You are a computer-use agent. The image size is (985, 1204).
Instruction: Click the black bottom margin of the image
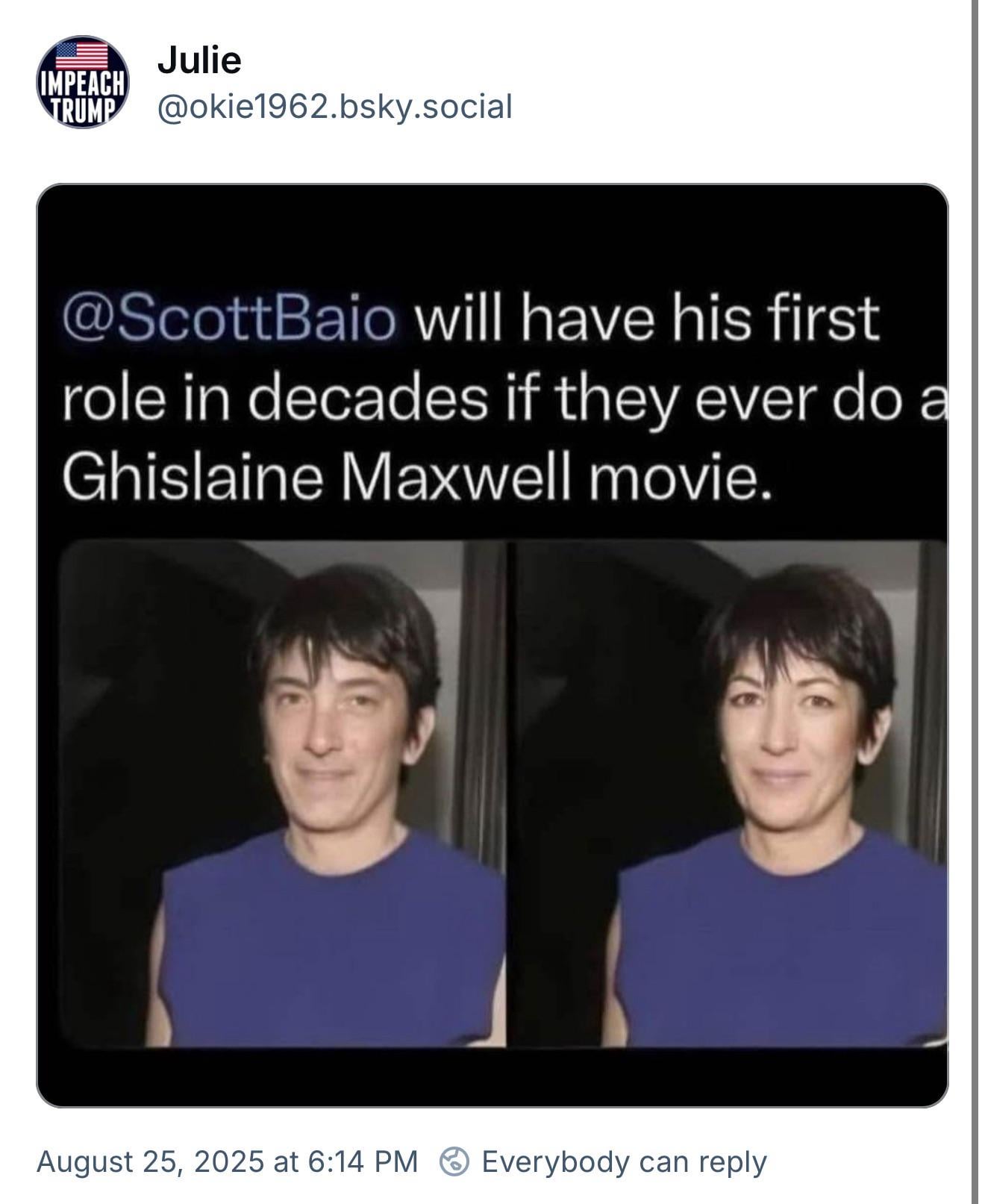point(492,1077)
